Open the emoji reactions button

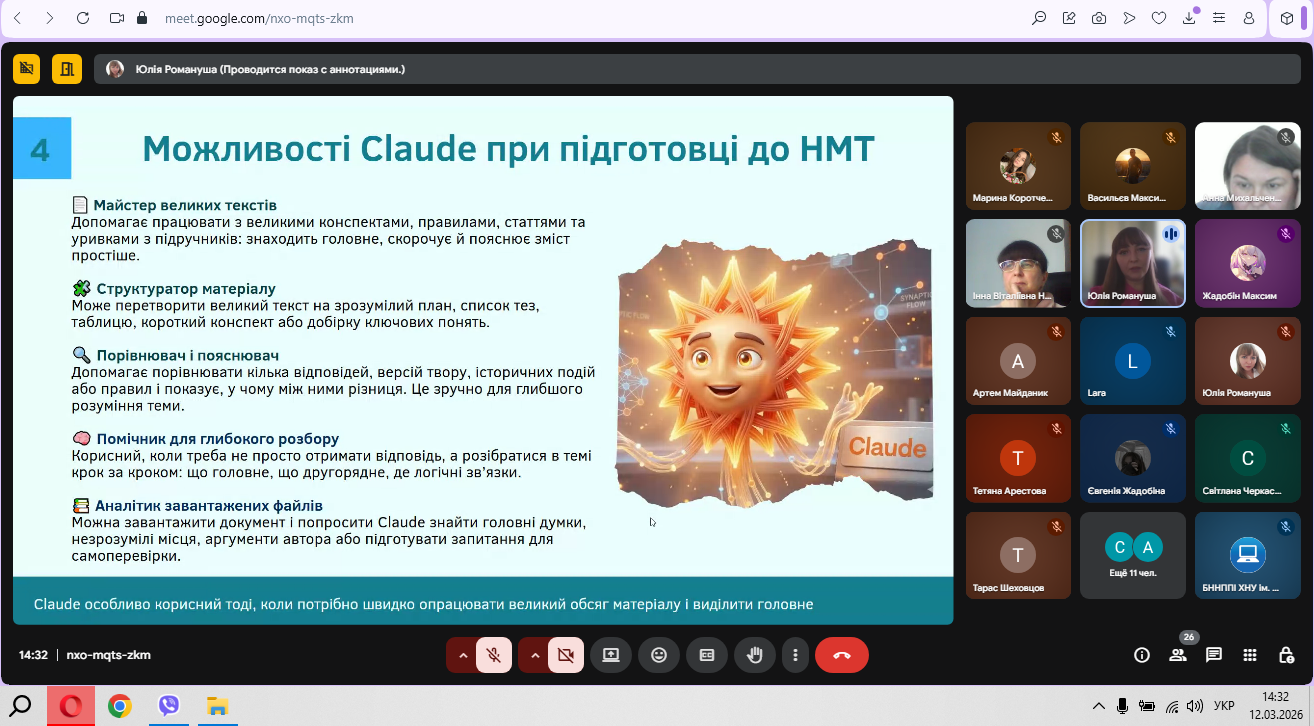pos(659,655)
